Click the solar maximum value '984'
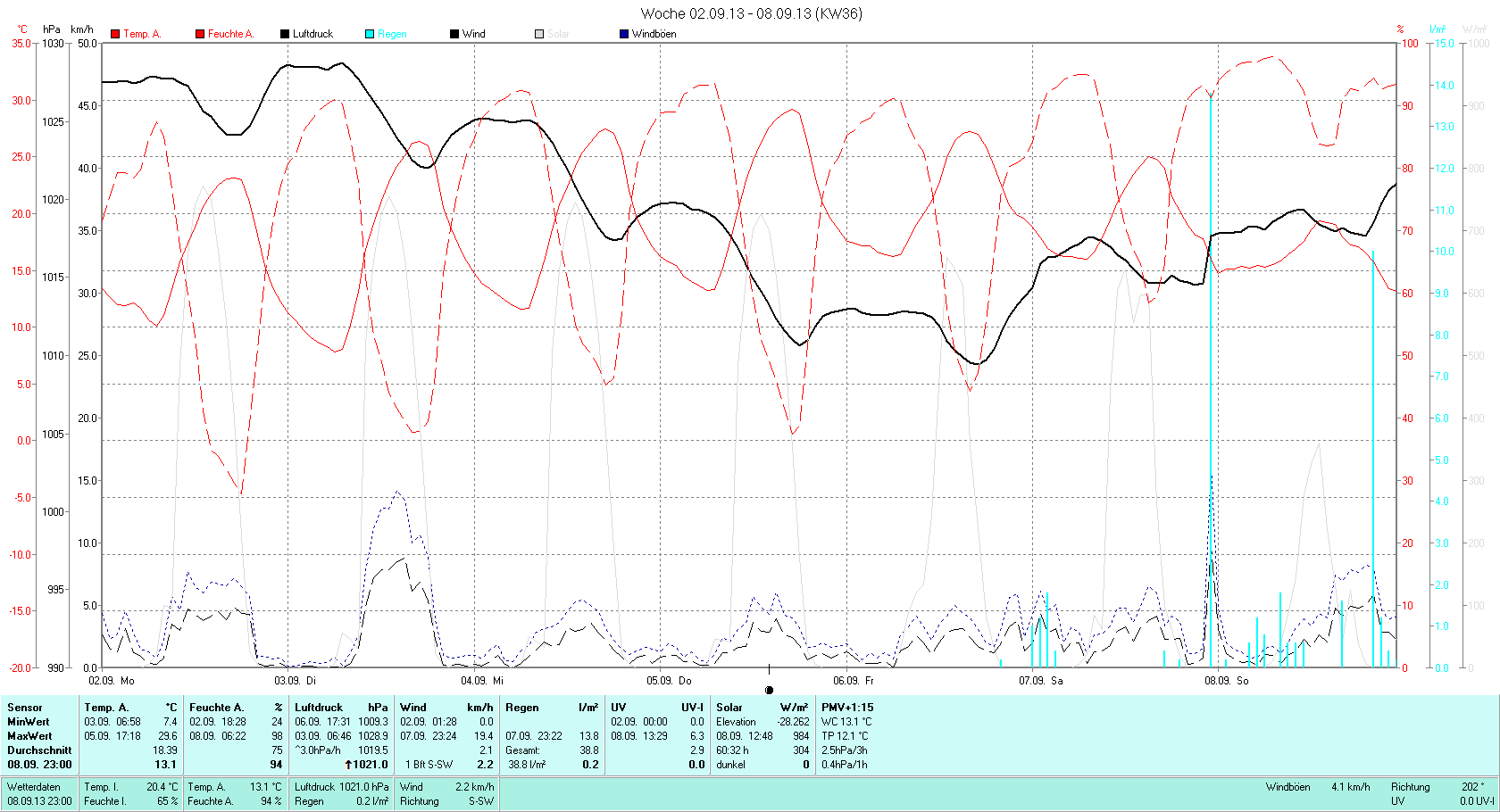This screenshot has height=812, width=1500. point(801,736)
